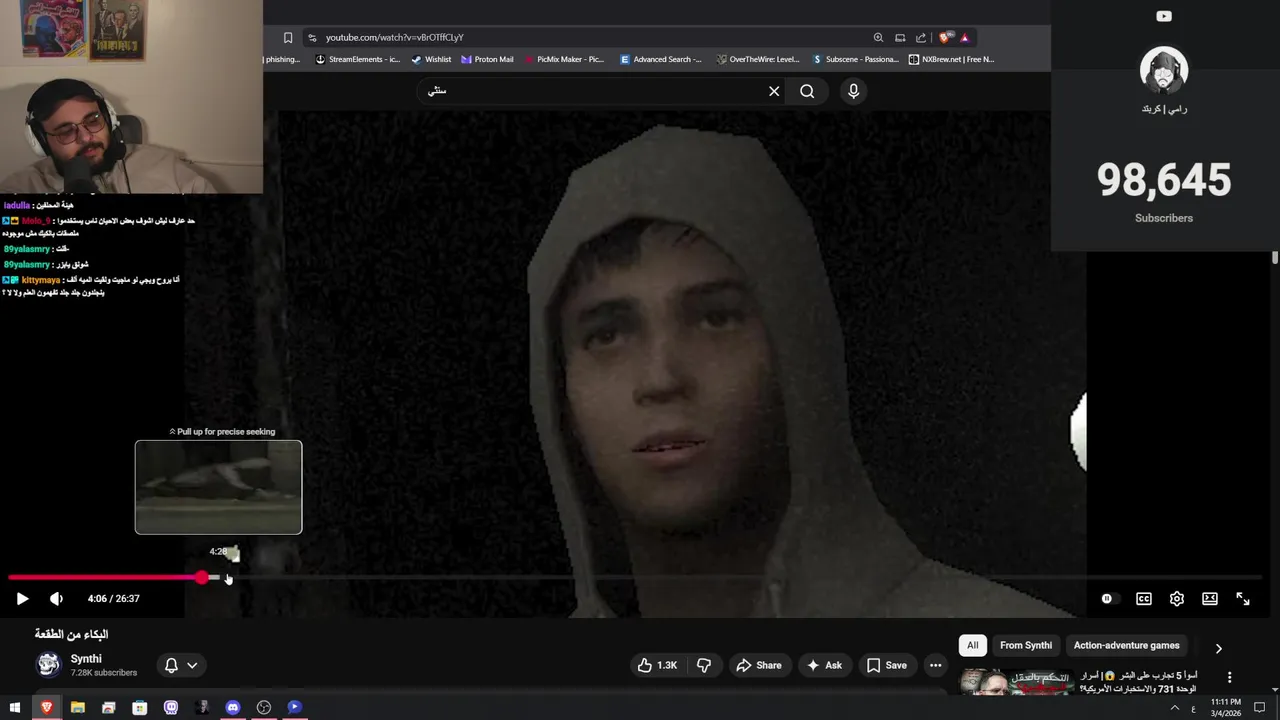The width and height of the screenshot is (1280, 720).
Task: Open the seek preview thumbnail
Action: tap(218, 487)
